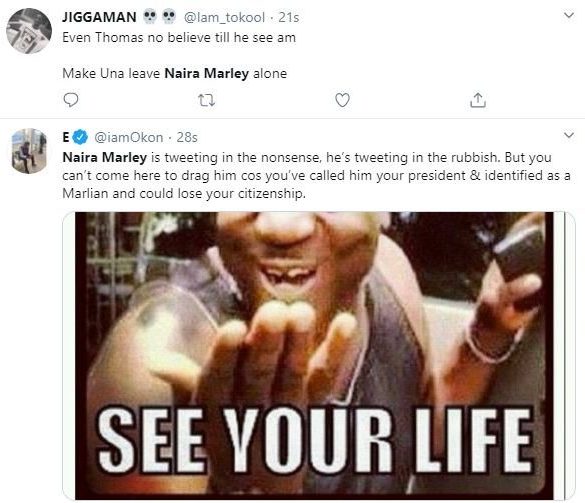Visit the @Iam_tokool handle
Image resolution: width=585 pixels, height=503 pixels.
(224, 17)
